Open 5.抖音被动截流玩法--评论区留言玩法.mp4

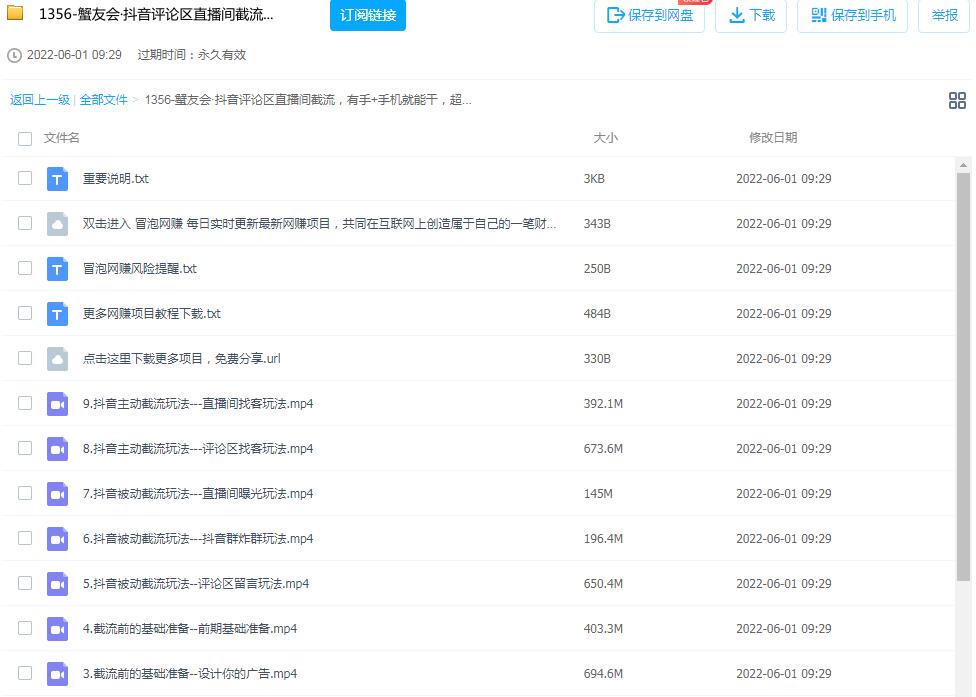click(196, 583)
